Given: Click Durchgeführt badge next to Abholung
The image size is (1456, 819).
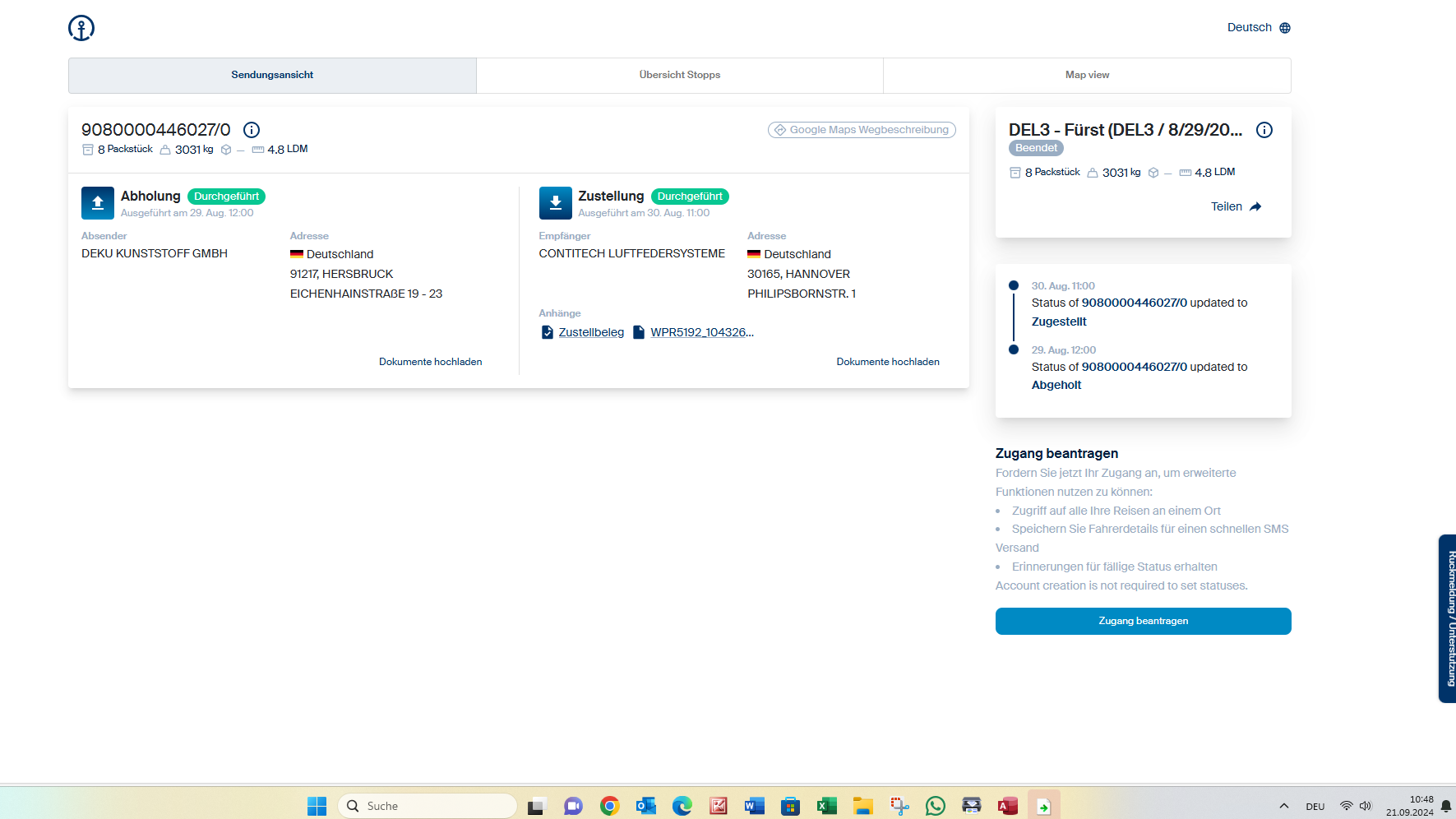Looking at the screenshot, I should pos(226,197).
